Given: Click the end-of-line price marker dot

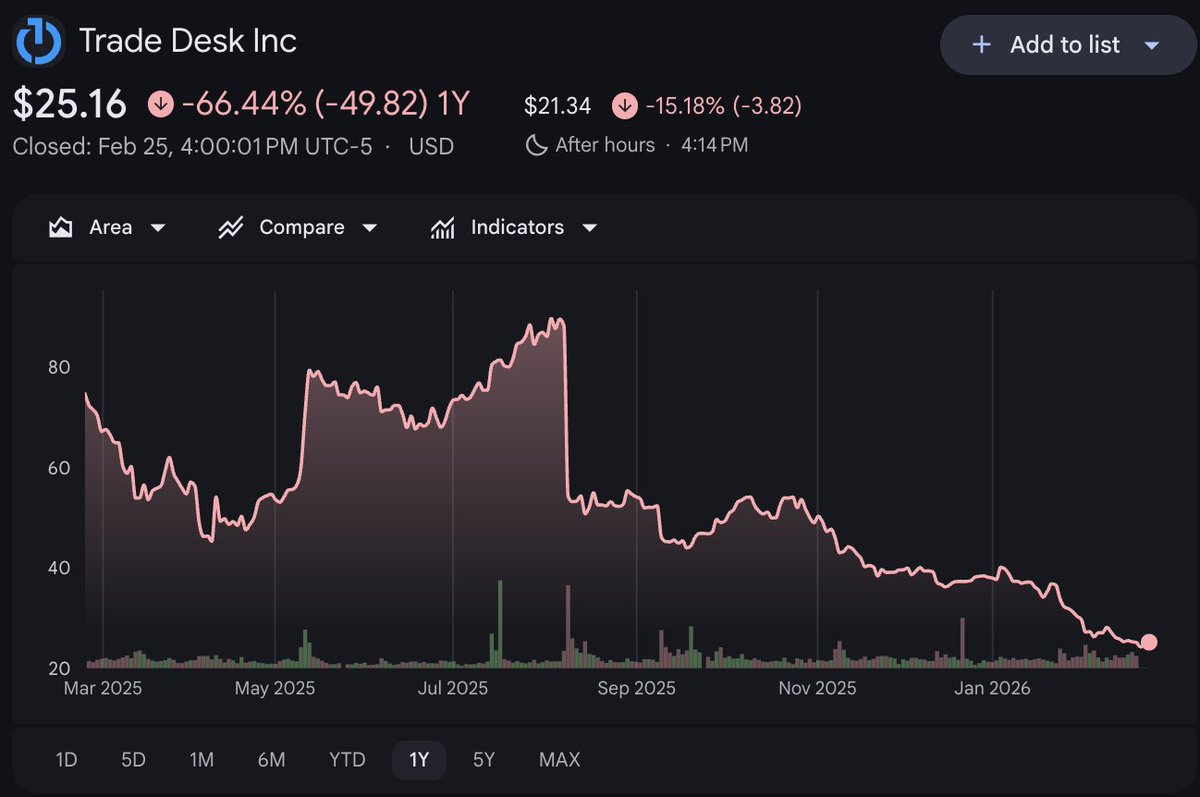Looking at the screenshot, I should pyautogui.click(x=1148, y=642).
